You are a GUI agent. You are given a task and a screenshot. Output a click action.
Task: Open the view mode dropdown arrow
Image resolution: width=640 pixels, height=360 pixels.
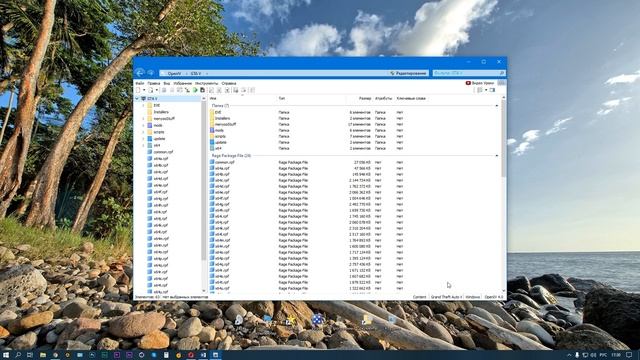click(x=486, y=90)
